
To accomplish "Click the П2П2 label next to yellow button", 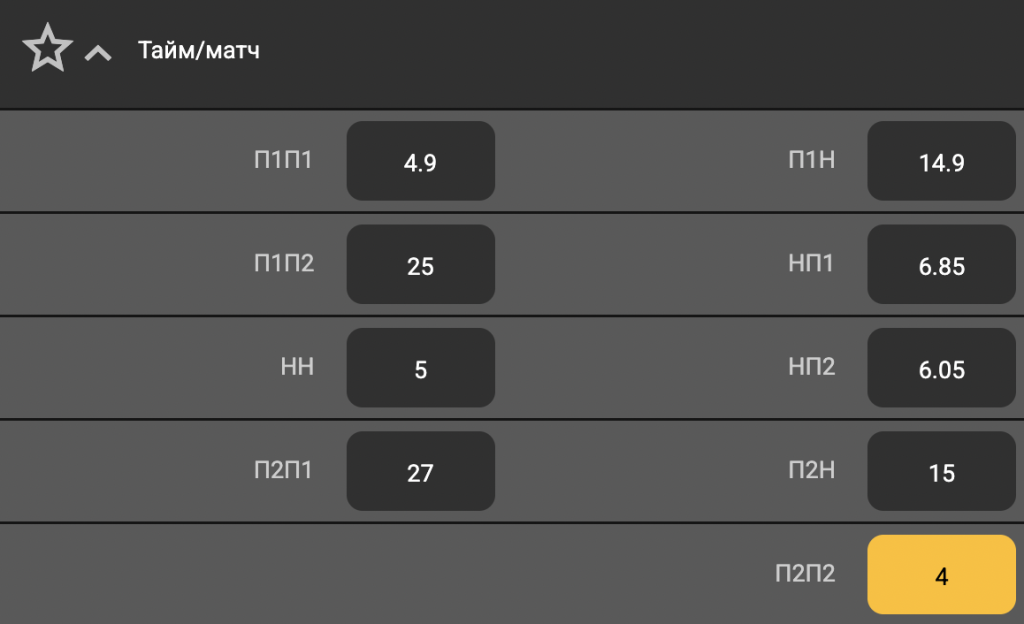I will 804,574.
